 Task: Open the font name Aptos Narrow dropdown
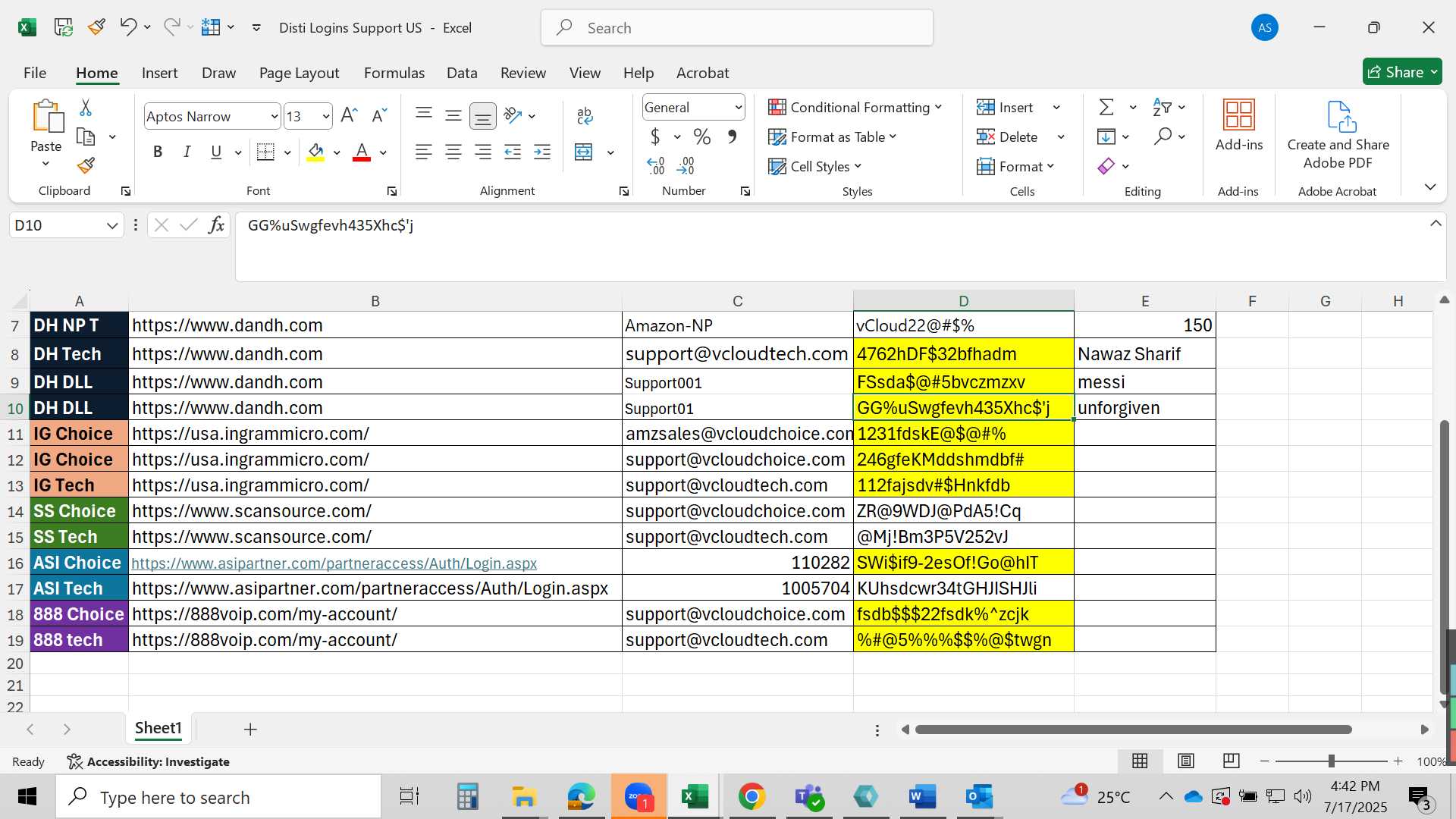tap(274, 116)
